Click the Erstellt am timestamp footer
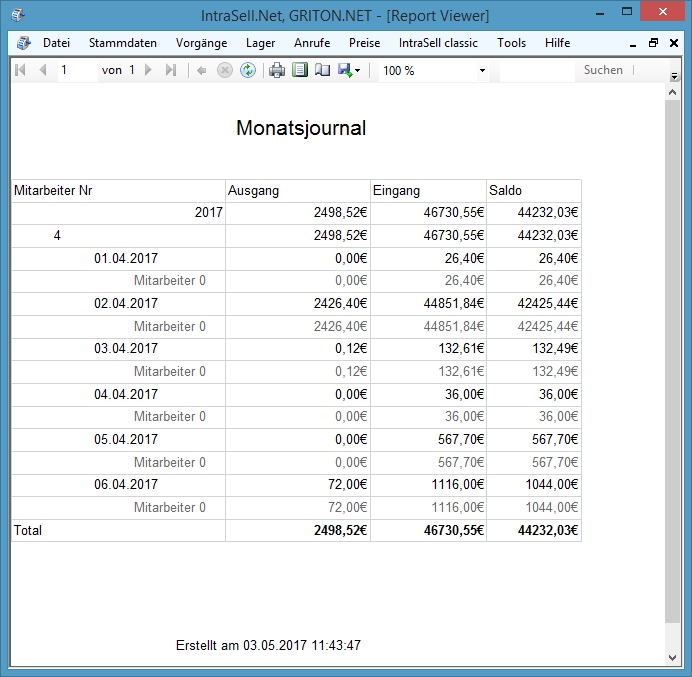Screen dimensions: 692x677 268,645
